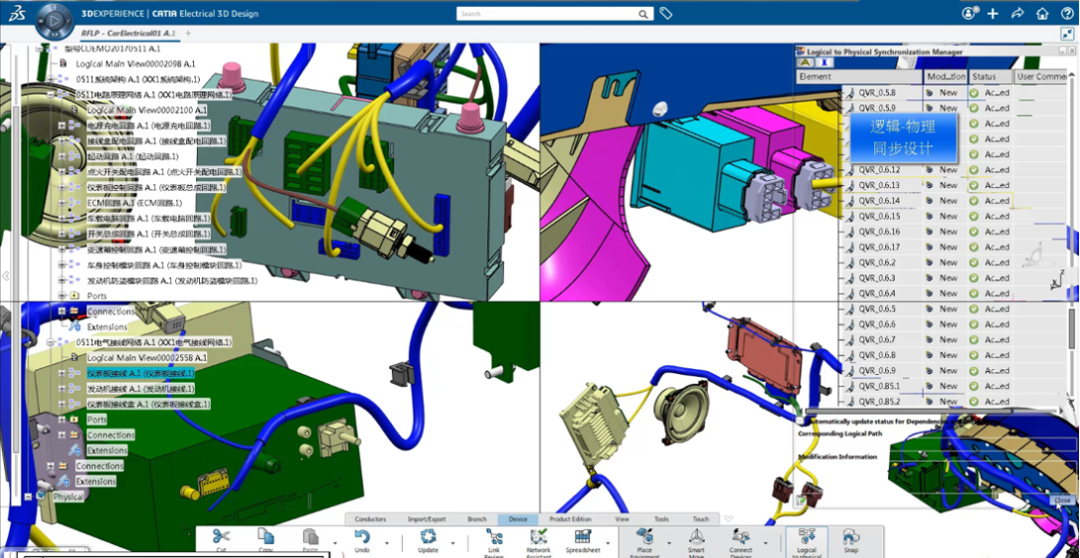Screen dimensions: 1080x558
Task: Select the Cut scissors tool
Action: coord(220,539)
